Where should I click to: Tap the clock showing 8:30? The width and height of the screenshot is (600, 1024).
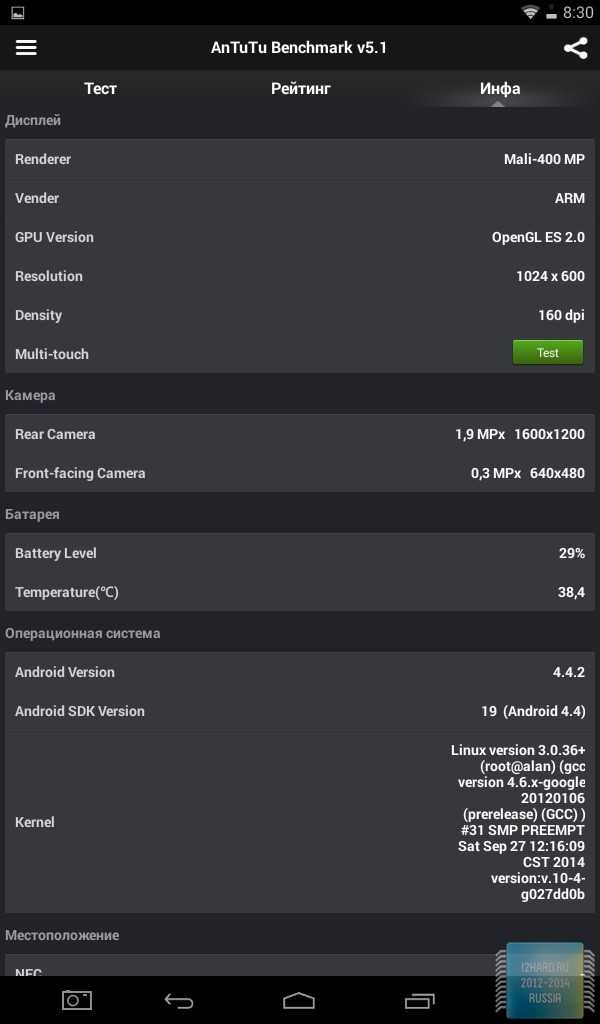[578, 12]
